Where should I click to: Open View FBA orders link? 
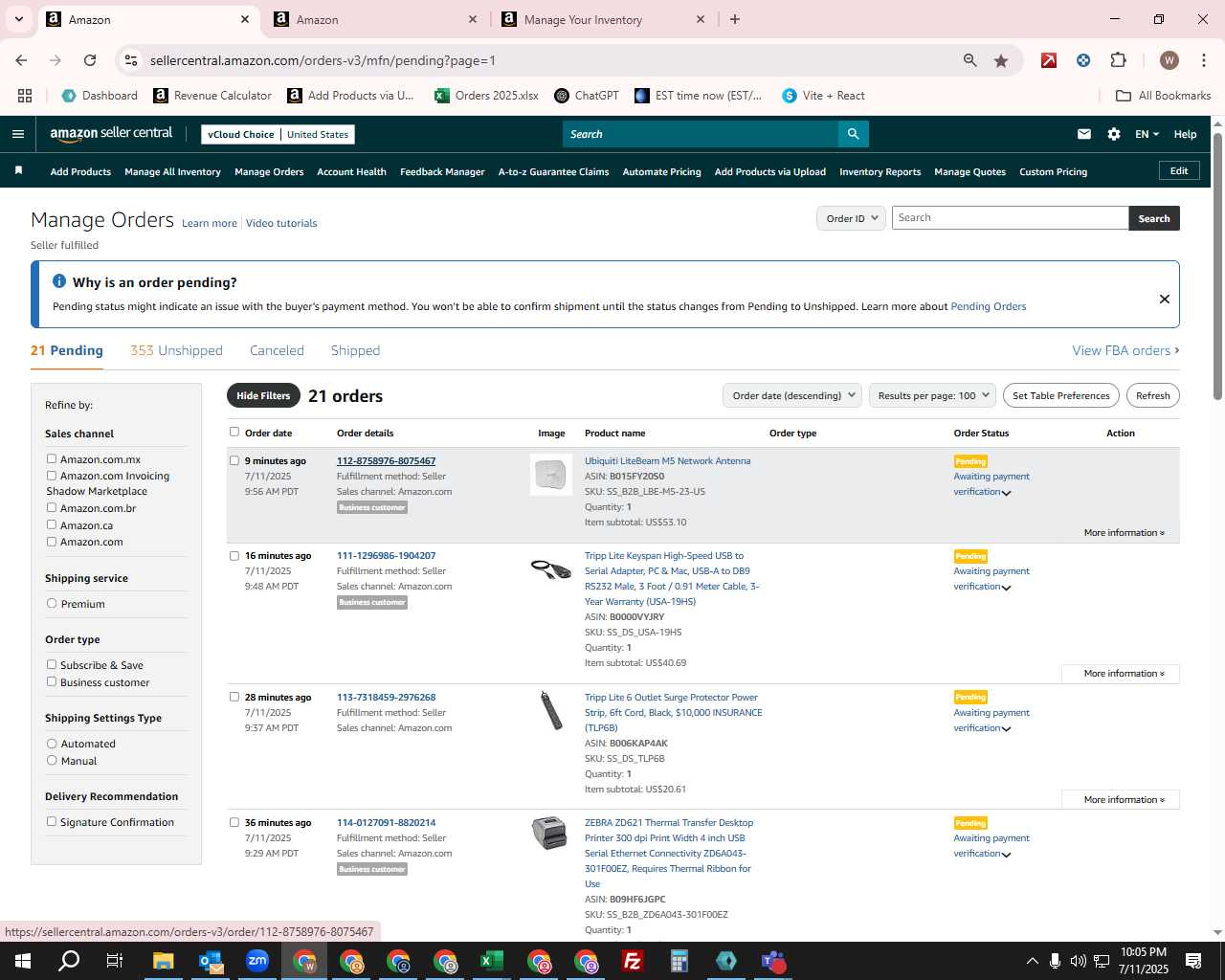[1125, 350]
